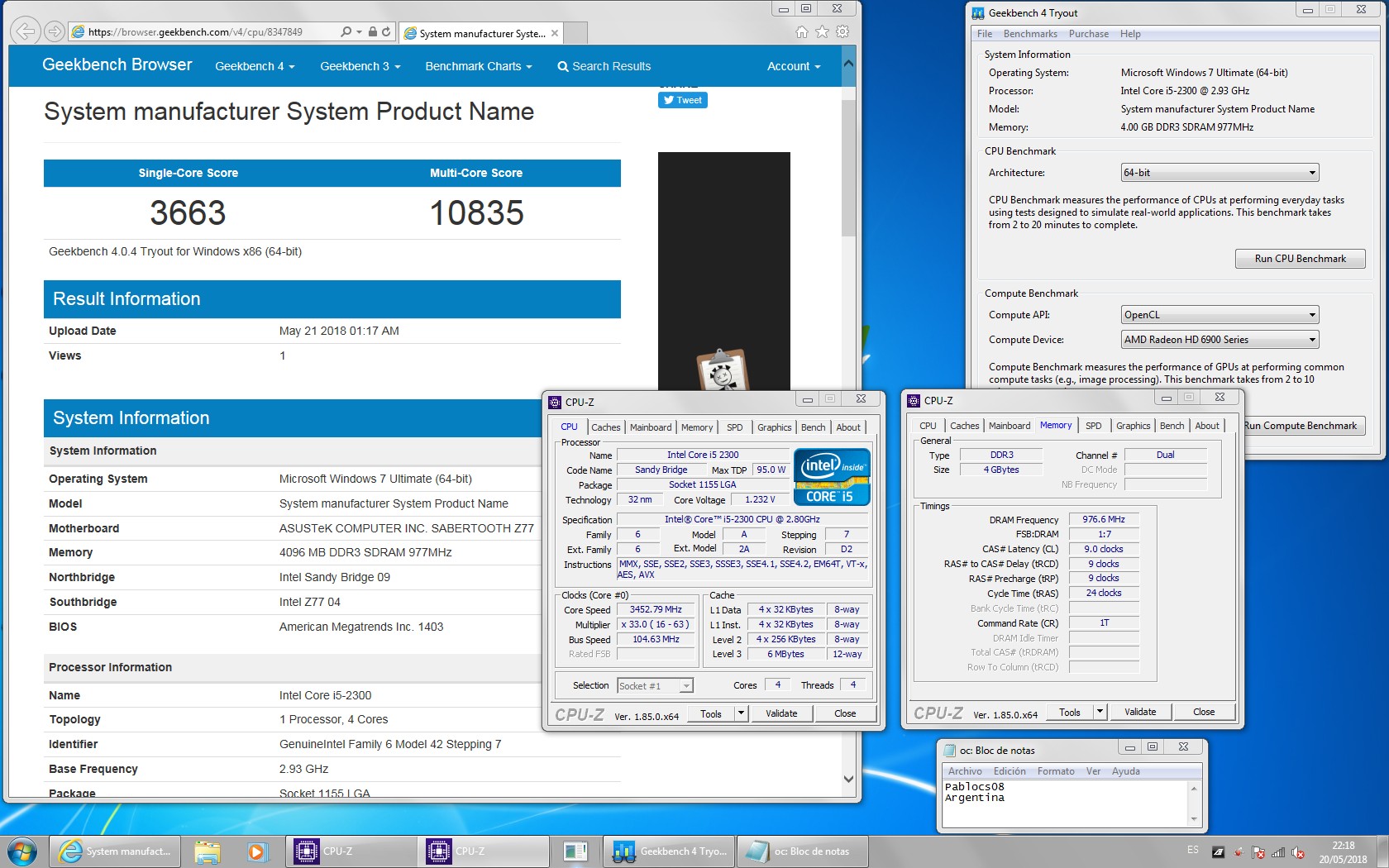
Task: Open the Windows Start orb
Action: click(x=22, y=851)
